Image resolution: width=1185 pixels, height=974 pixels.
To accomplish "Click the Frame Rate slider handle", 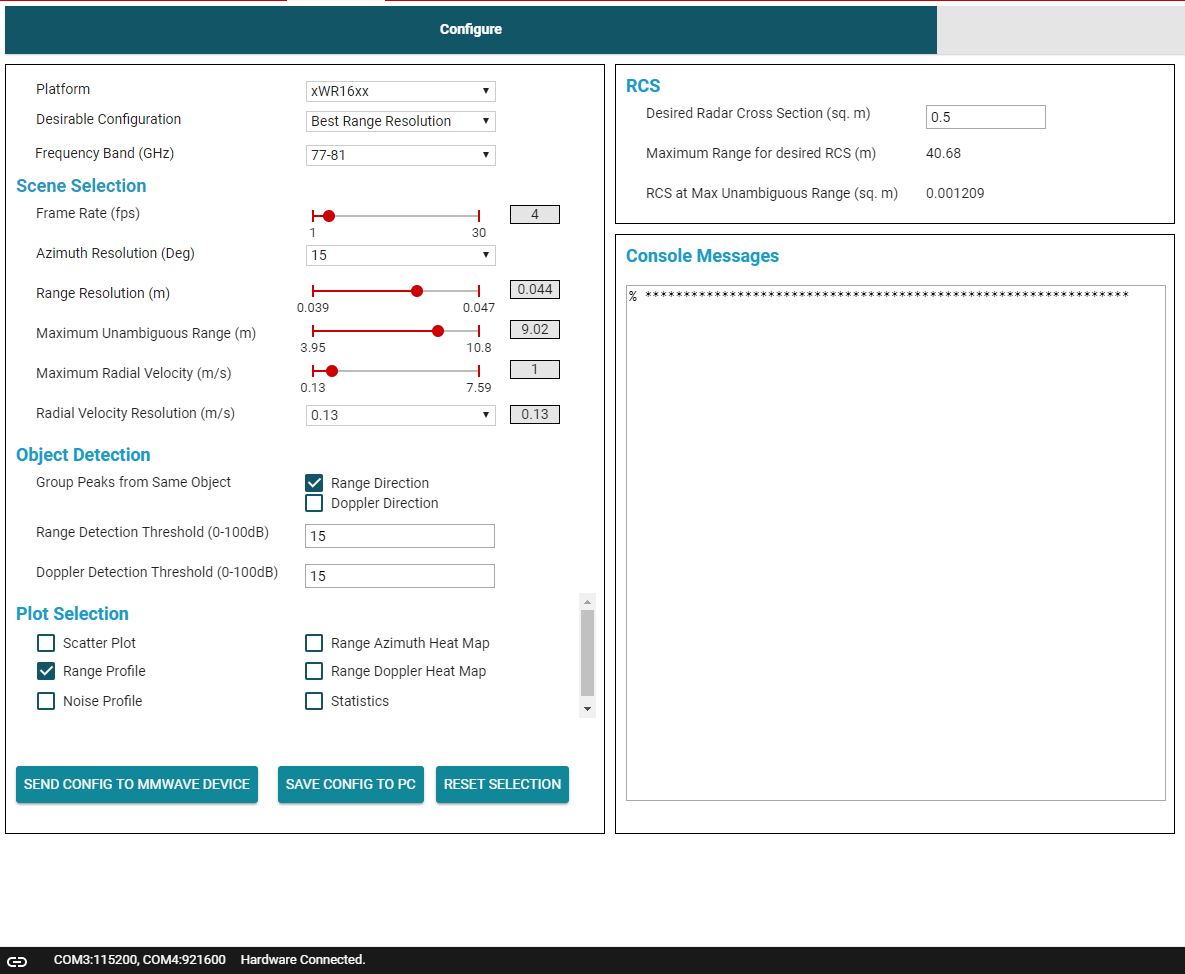I will tap(328, 215).
